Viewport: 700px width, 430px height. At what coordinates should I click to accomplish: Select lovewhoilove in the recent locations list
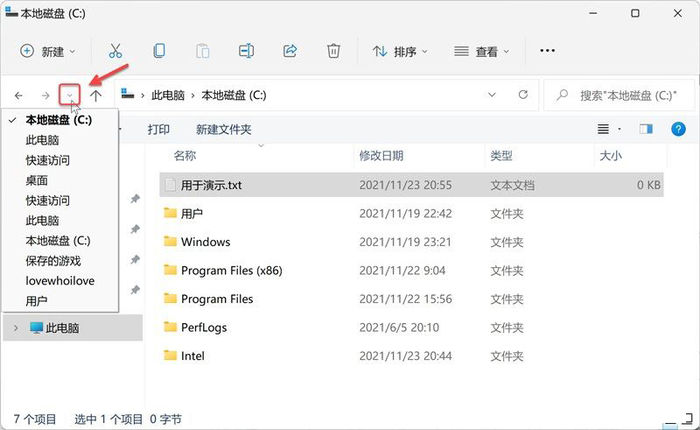(60, 280)
